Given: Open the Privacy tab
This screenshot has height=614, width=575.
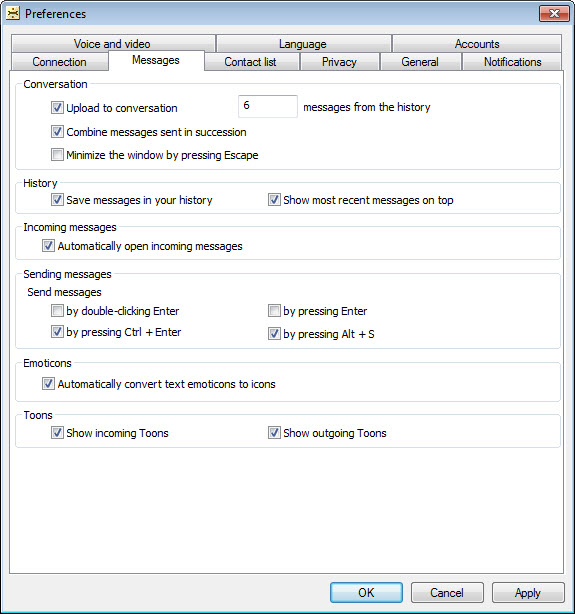Looking at the screenshot, I should click(x=340, y=62).
